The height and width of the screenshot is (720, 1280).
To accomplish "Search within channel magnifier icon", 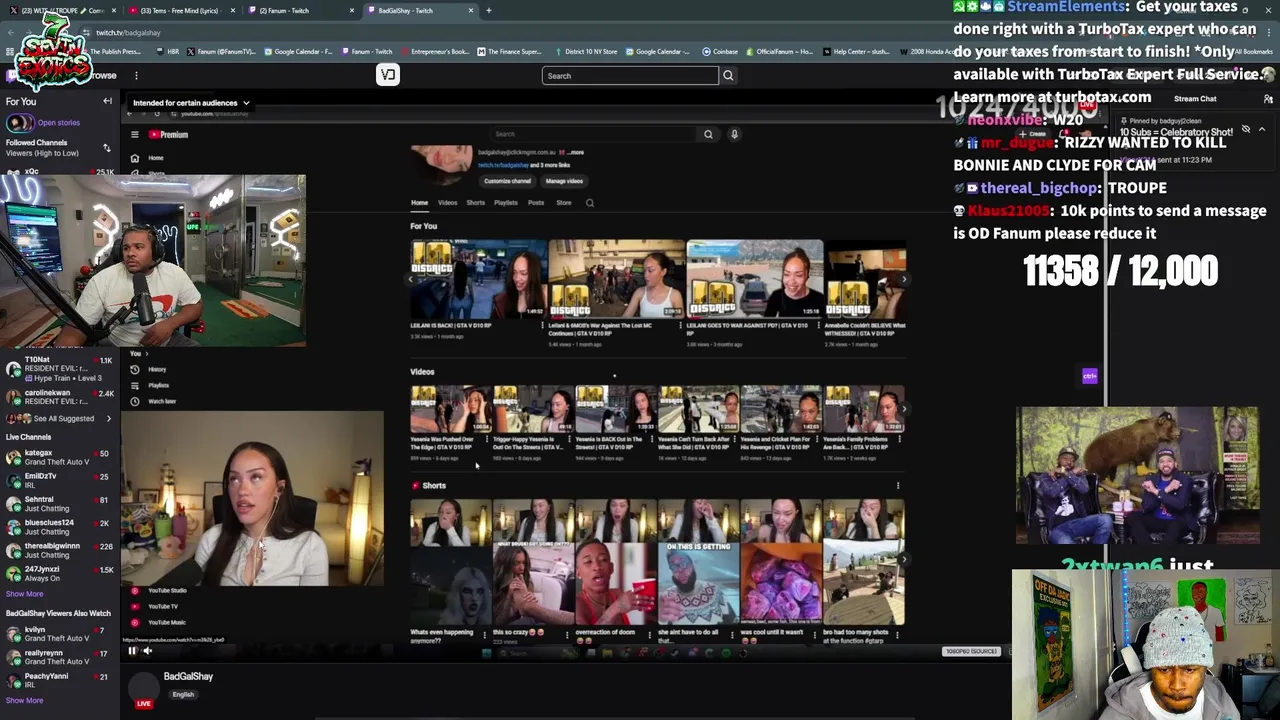I will (x=590, y=203).
